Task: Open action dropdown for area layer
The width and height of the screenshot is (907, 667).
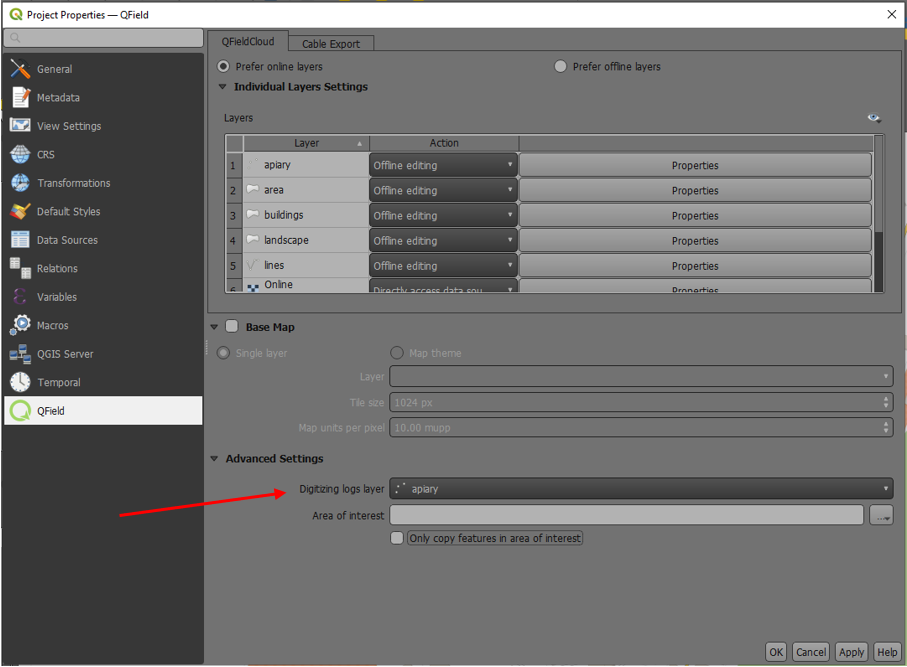Action: (443, 190)
